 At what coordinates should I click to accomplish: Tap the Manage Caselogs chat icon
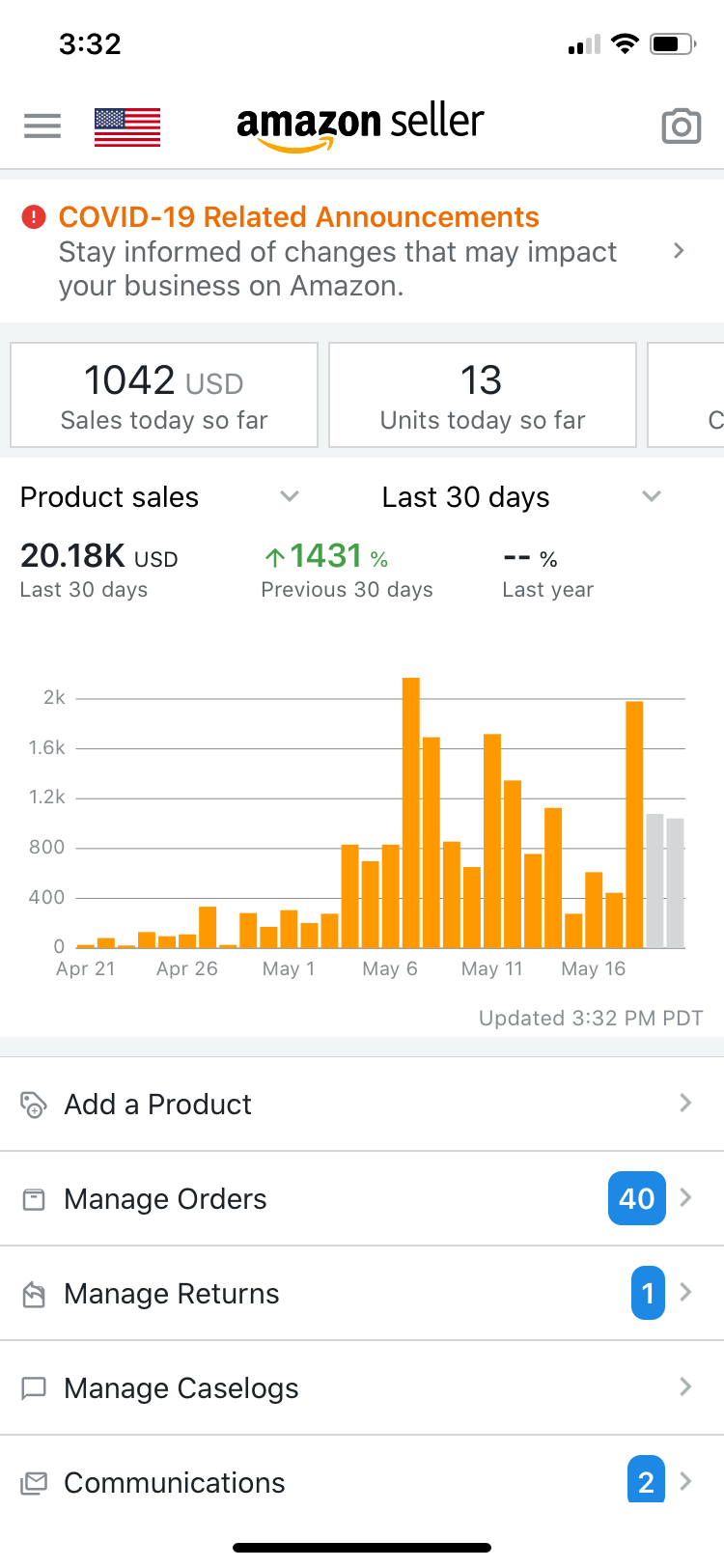tap(34, 1388)
